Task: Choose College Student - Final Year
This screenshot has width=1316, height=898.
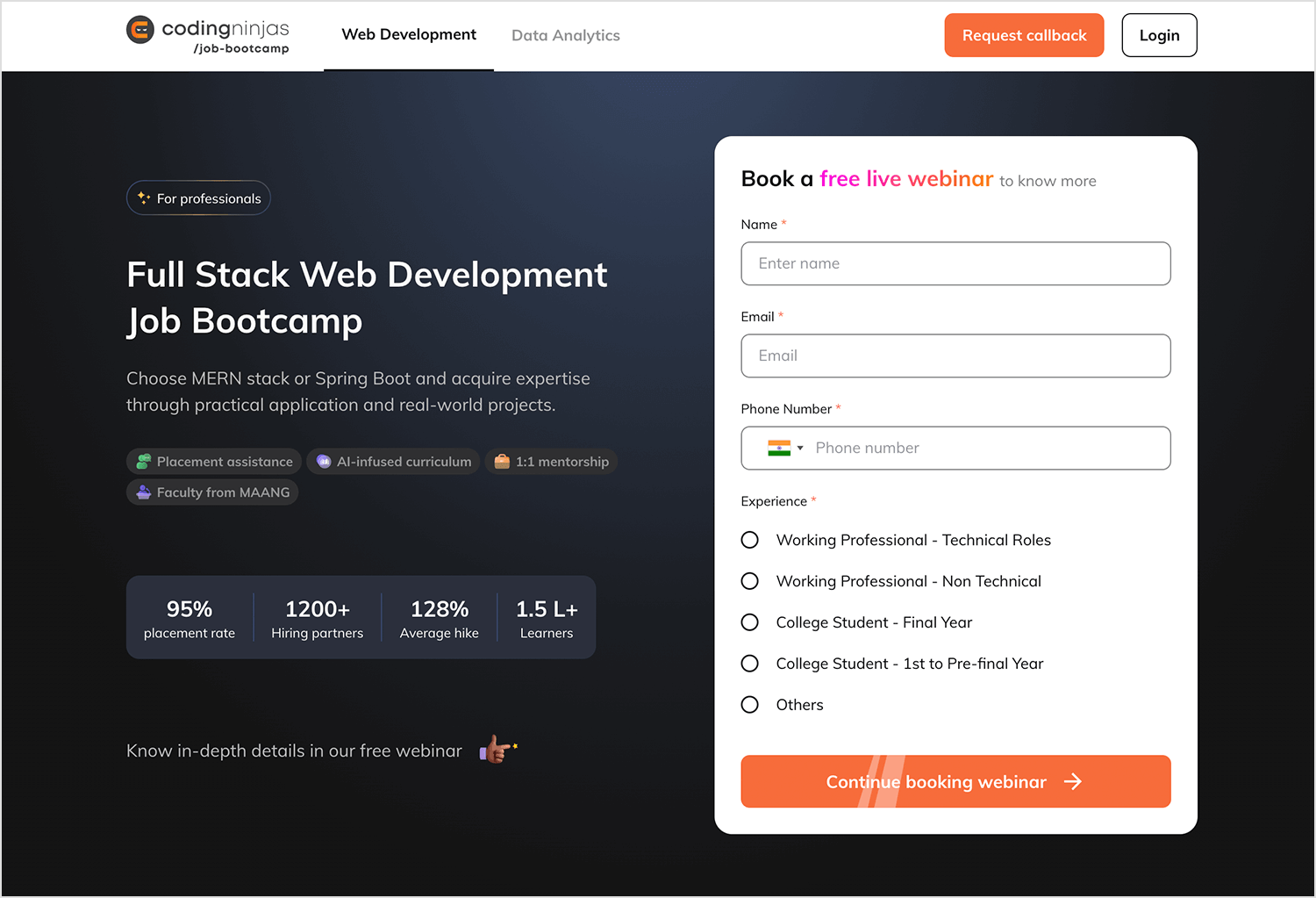Action: point(750,622)
